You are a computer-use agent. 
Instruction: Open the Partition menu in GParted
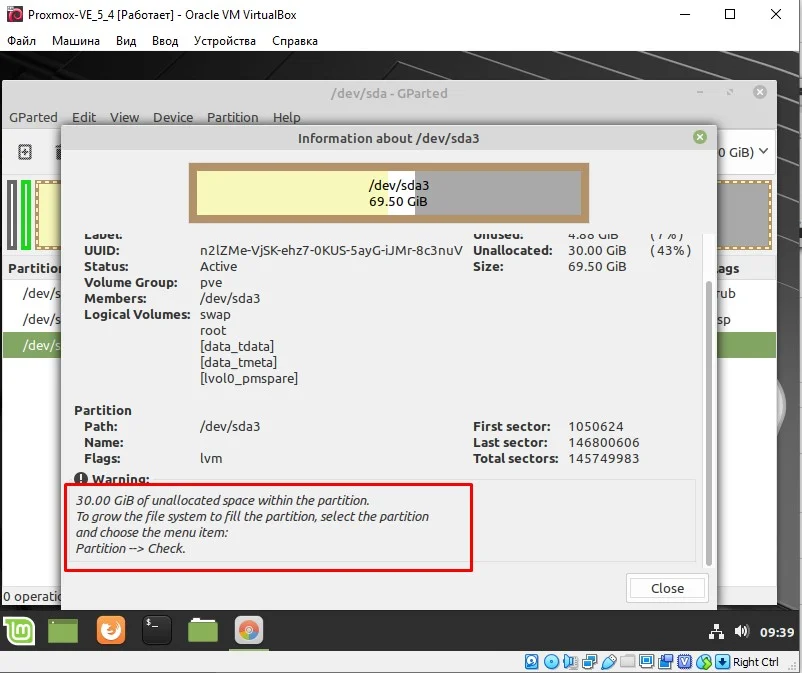(233, 117)
